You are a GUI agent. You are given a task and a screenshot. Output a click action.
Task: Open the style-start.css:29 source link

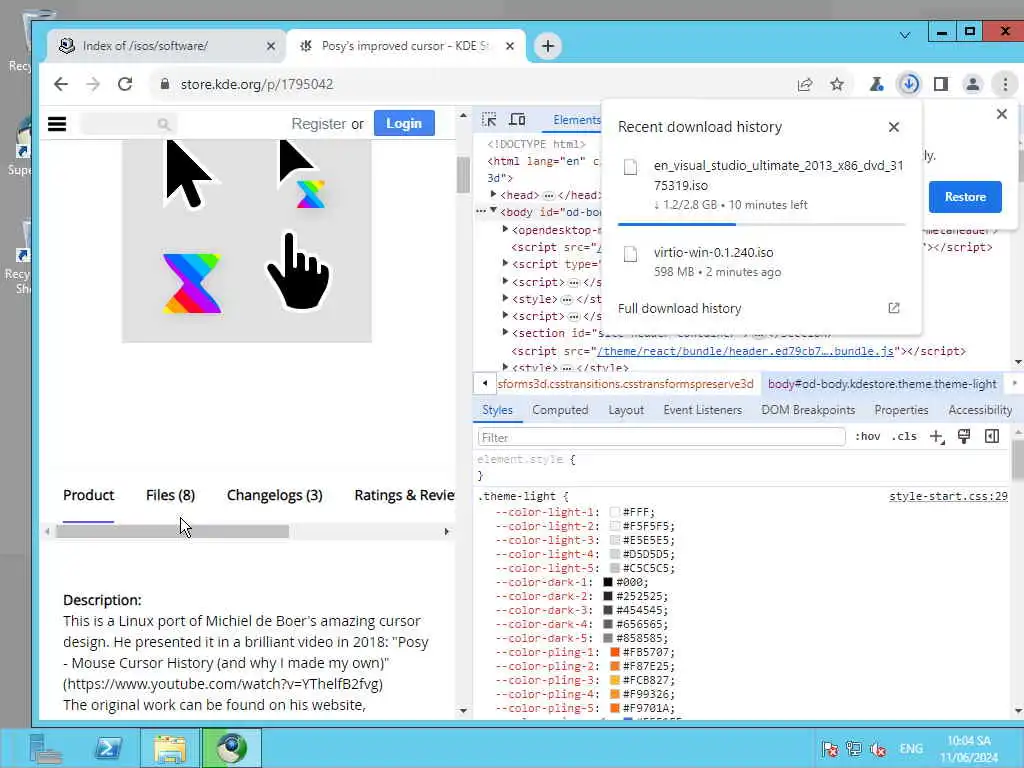point(948,496)
